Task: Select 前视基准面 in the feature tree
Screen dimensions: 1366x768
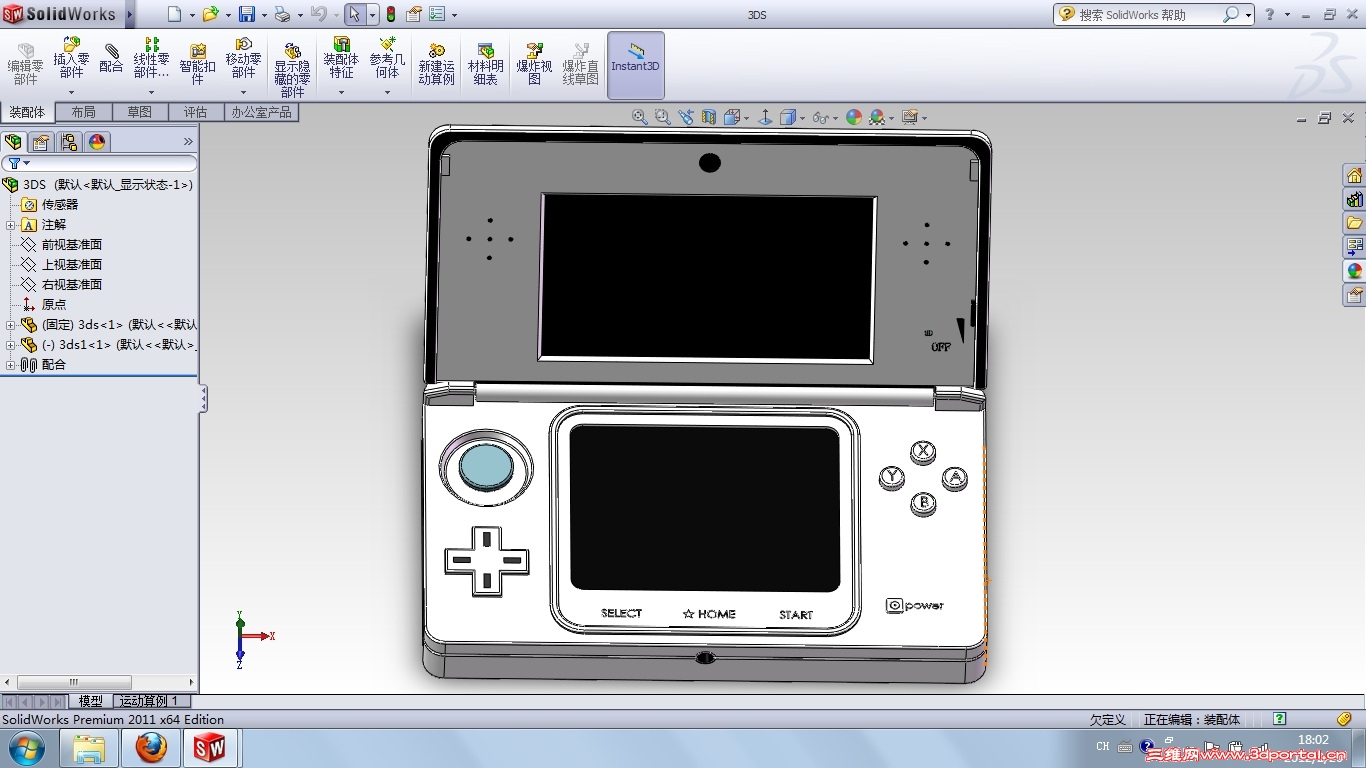Action: [71, 245]
